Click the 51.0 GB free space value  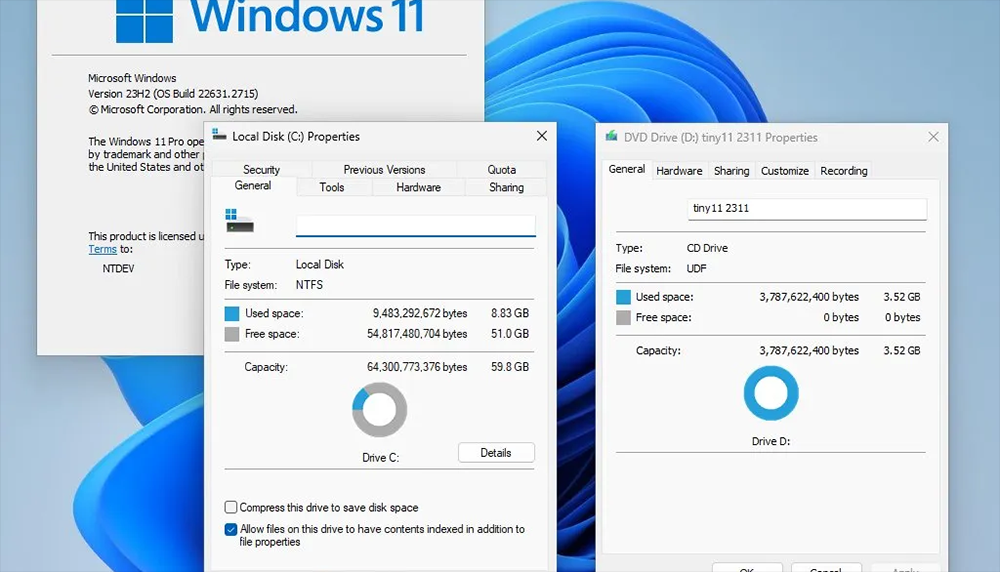(510, 334)
